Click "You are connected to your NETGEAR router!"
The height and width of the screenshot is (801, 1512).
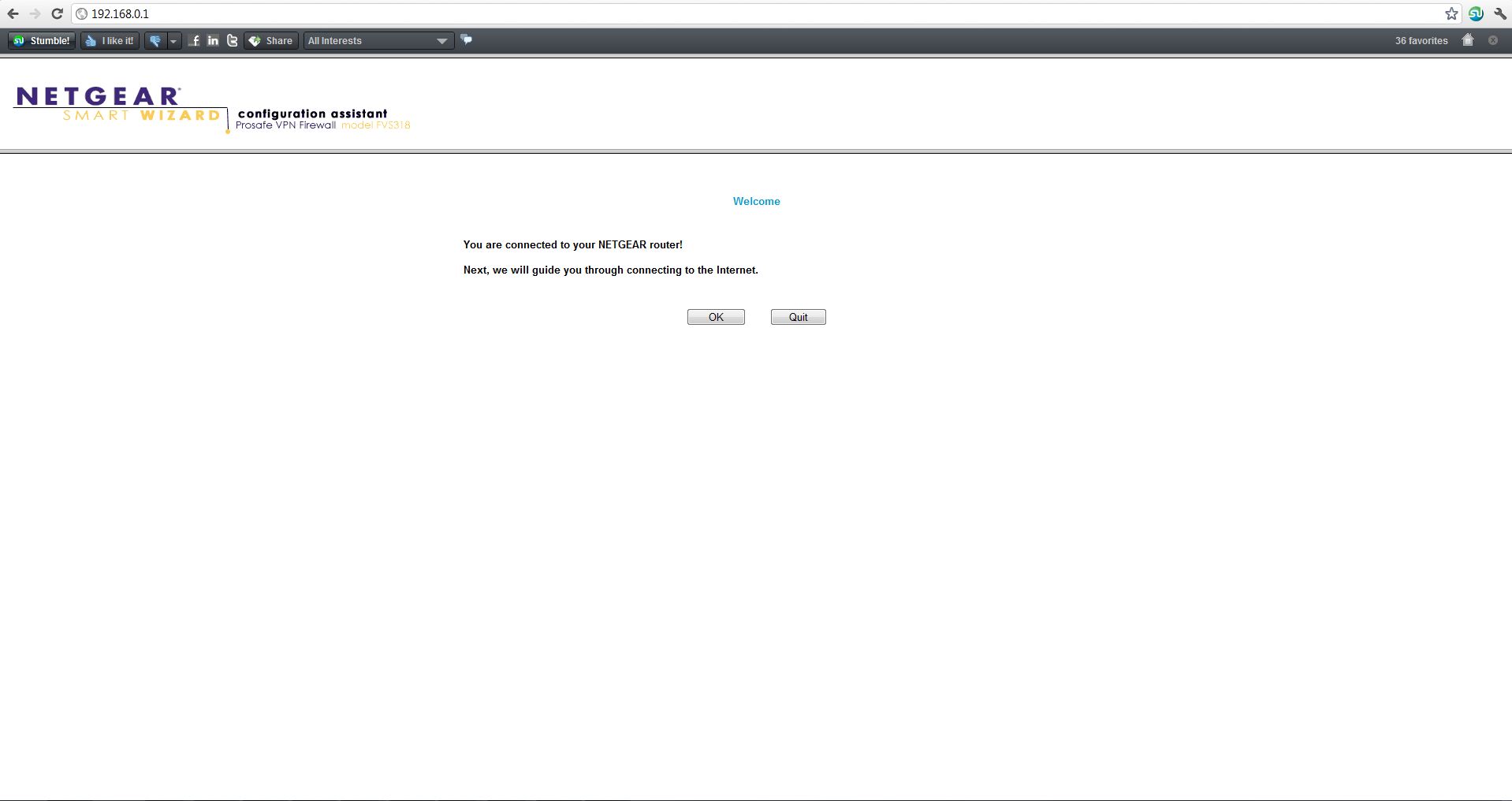coord(573,244)
